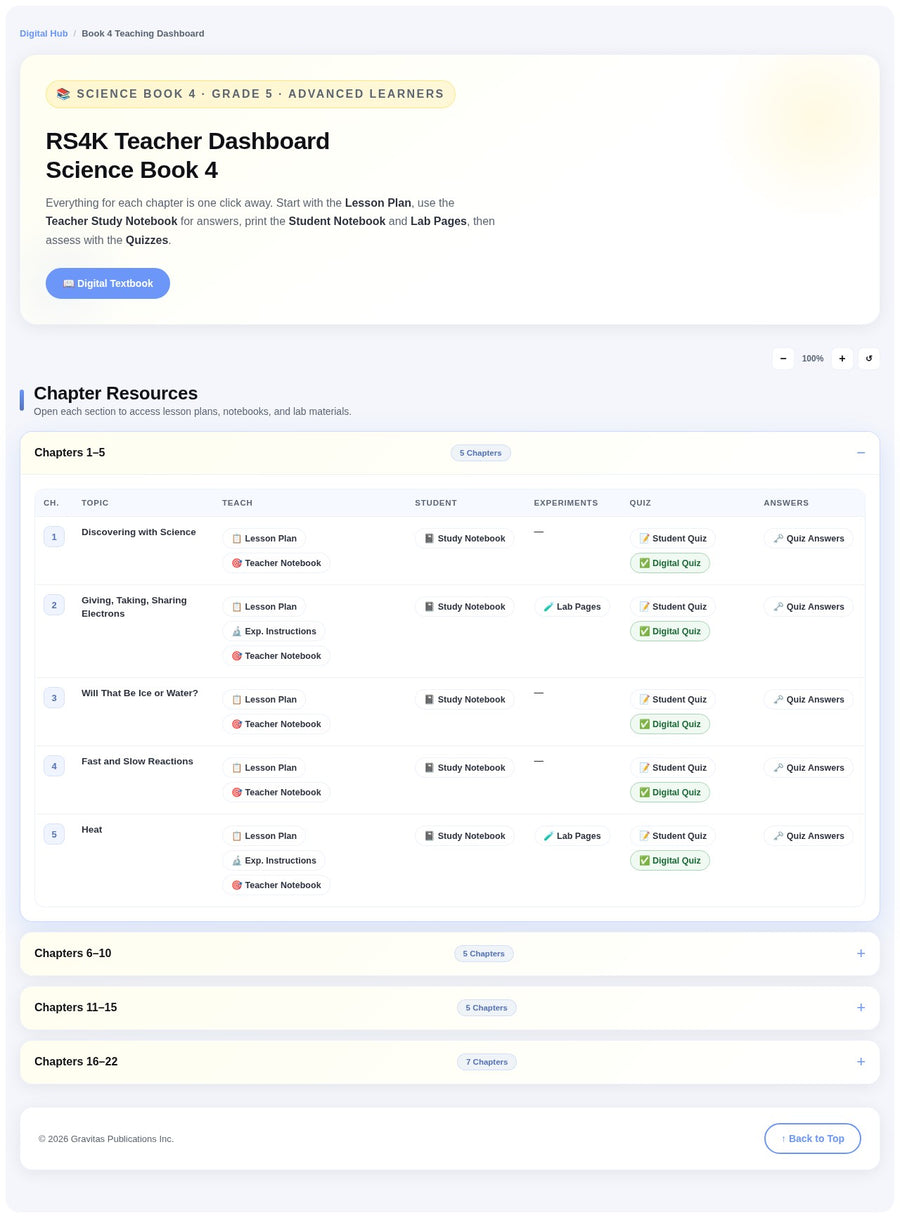This screenshot has width=900, height=1218.
Task: Open Lab Pages for chapter 2
Action: pyautogui.click(x=572, y=606)
